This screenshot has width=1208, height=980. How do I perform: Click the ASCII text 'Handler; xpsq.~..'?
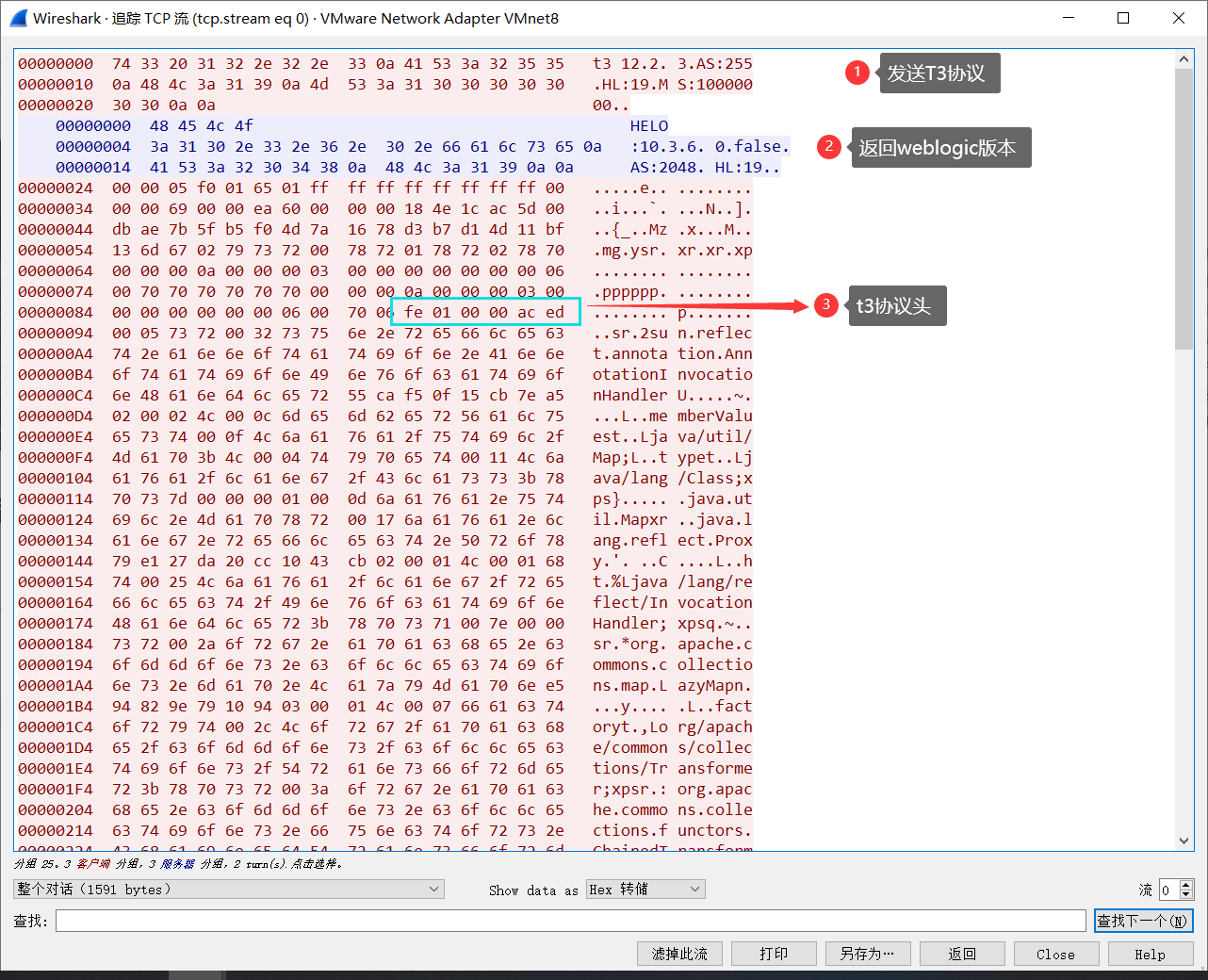coord(672,624)
